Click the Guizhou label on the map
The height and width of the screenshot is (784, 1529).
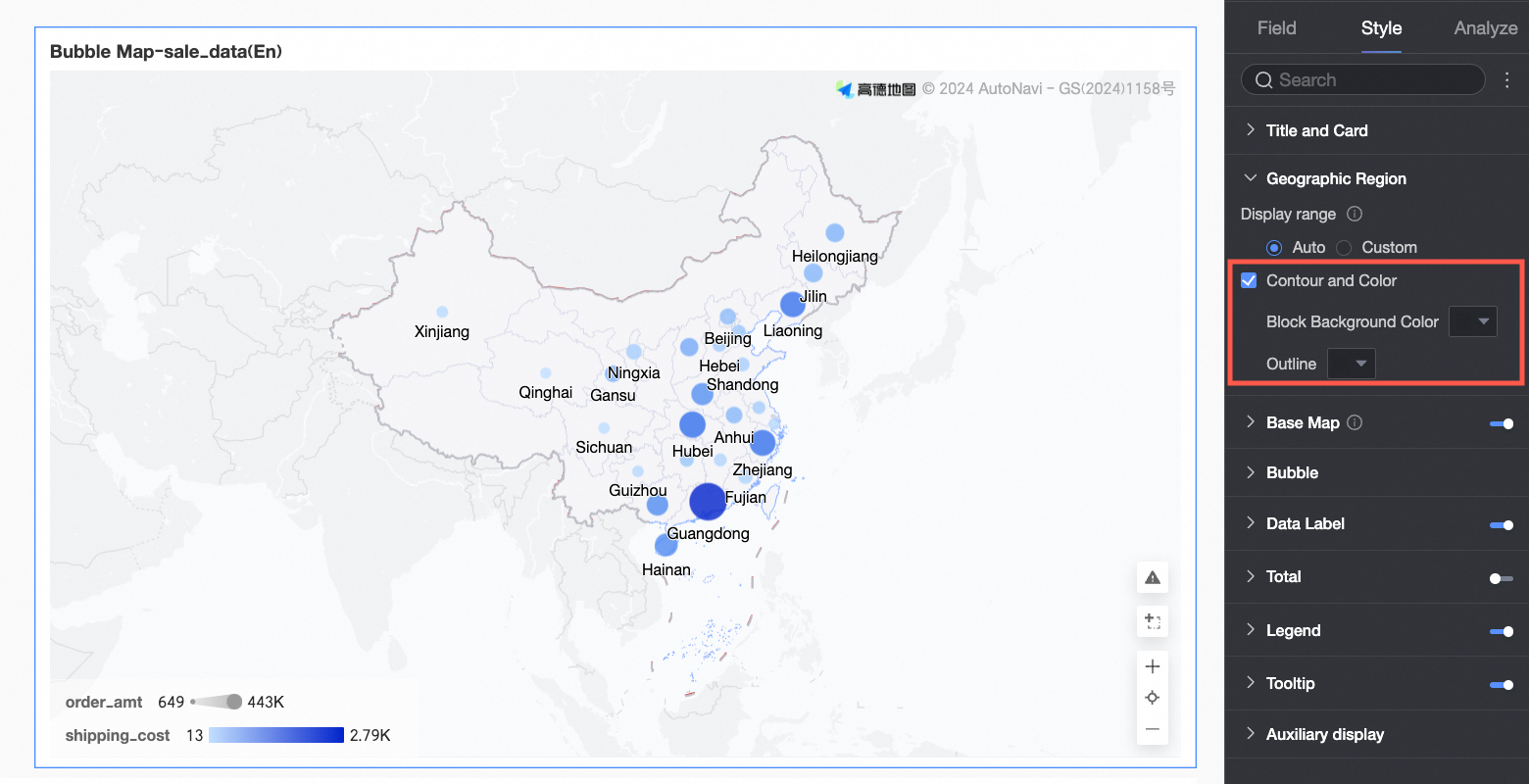click(638, 490)
